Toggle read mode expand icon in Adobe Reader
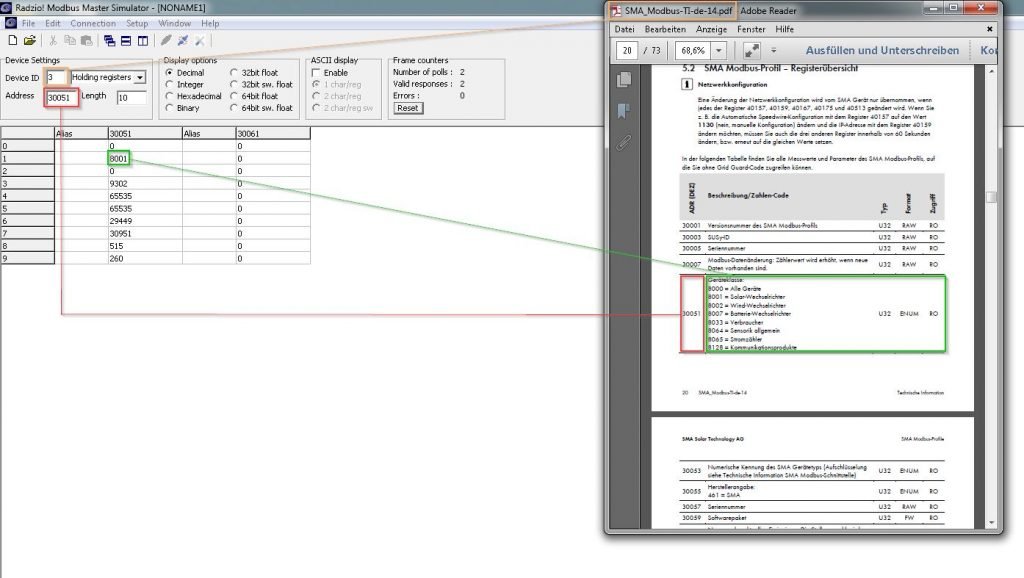The image size is (1024, 578). 752,50
